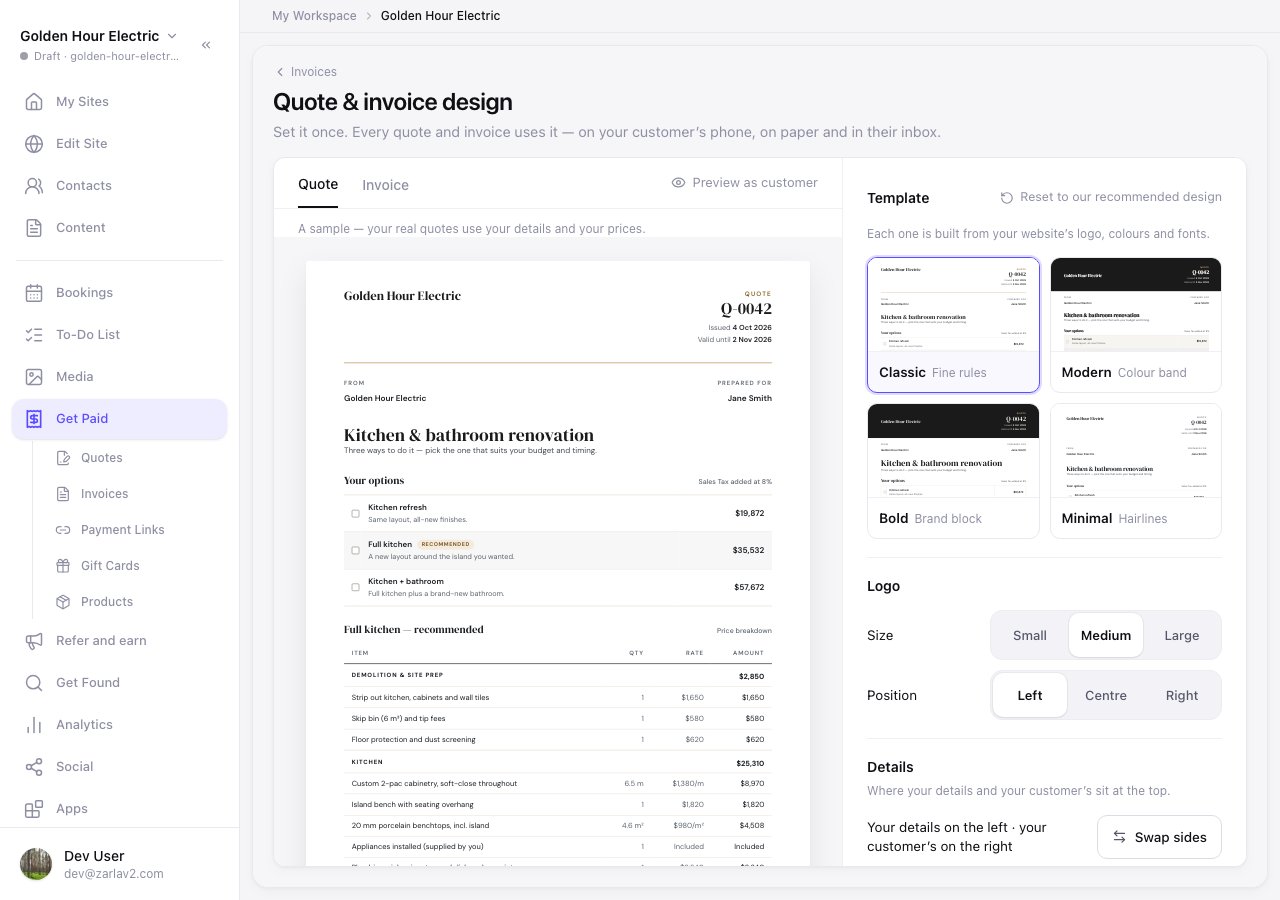Screen dimensions: 1280x900
Task: Select the Modern Colour band template
Action: (x=1136, y=325)
